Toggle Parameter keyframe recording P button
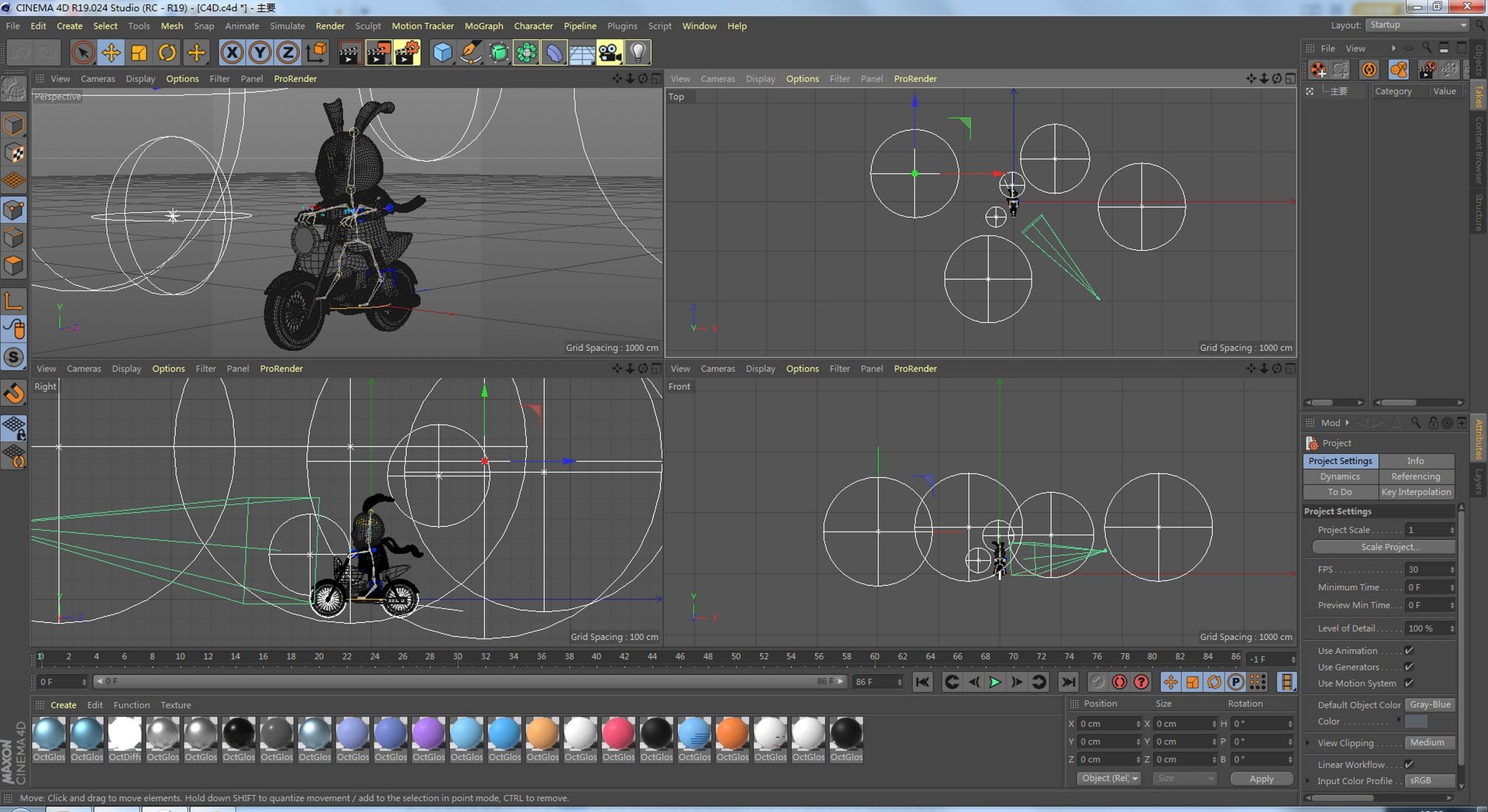 tap(1236, 682)
